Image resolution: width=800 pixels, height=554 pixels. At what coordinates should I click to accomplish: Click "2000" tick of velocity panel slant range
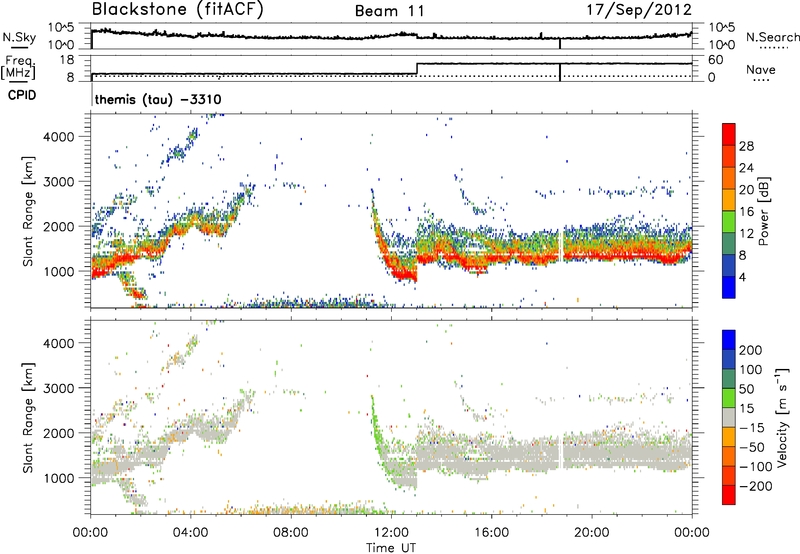point(58,433)
